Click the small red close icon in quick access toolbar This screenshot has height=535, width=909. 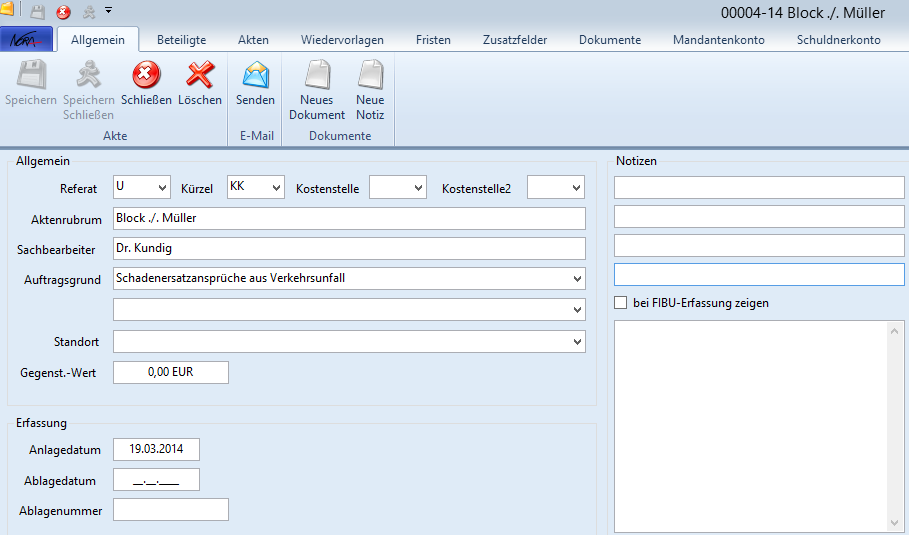63,12
